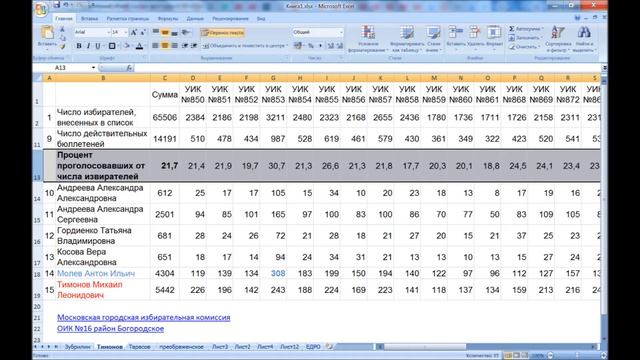Open the Data 'Данные' ribbon tab

[x=195, y=18]
